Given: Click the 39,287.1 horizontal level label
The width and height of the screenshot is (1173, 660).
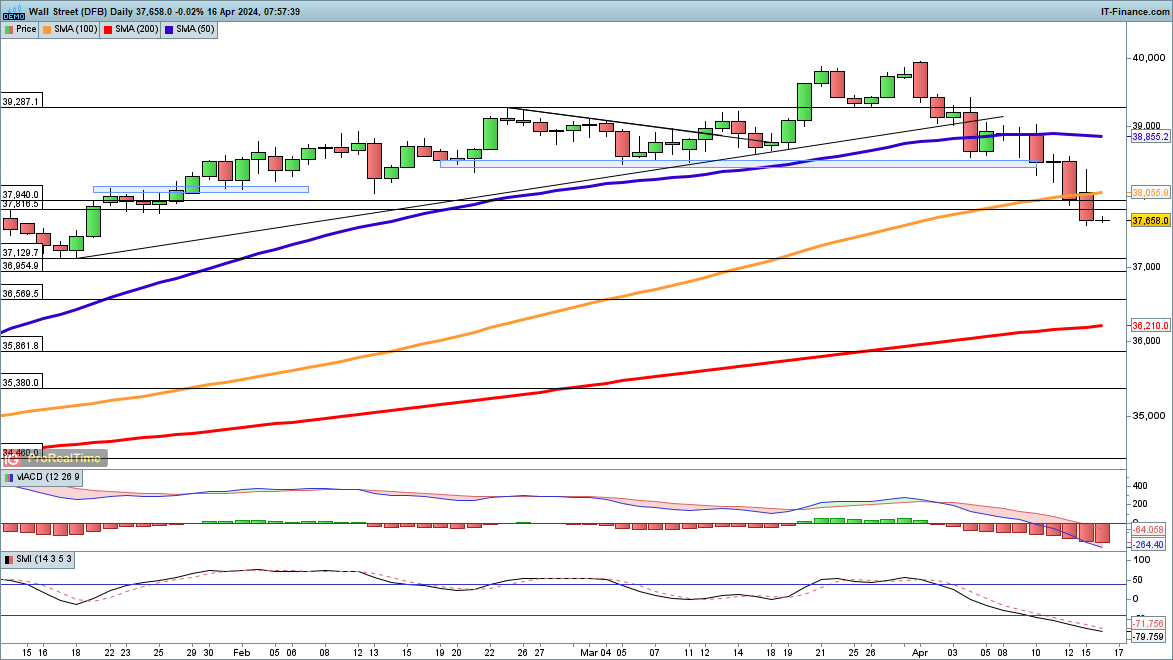Looking at the screenshot, I should click(21, 102).
